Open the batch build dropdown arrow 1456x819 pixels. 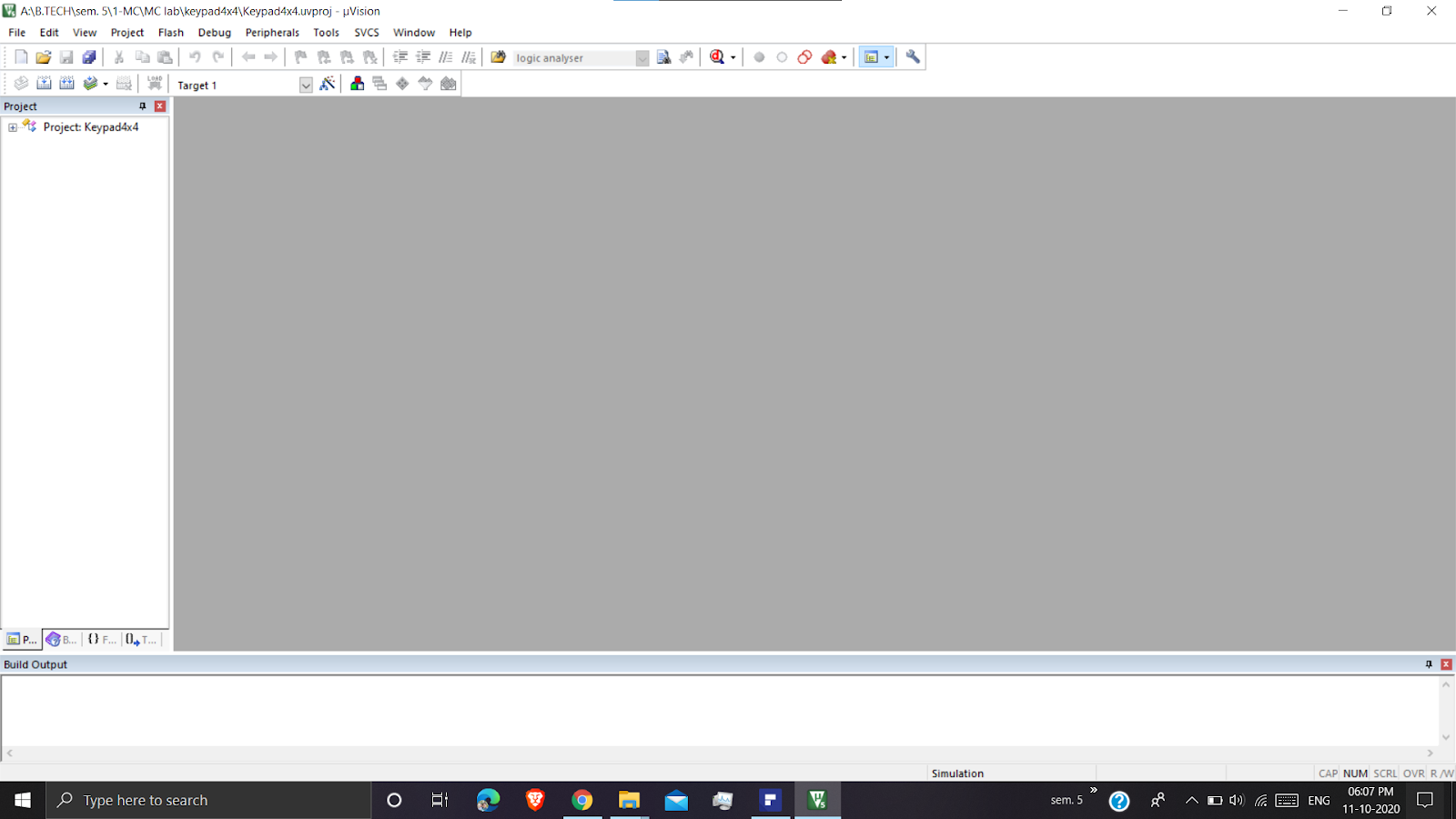click(x=106, y=85)
